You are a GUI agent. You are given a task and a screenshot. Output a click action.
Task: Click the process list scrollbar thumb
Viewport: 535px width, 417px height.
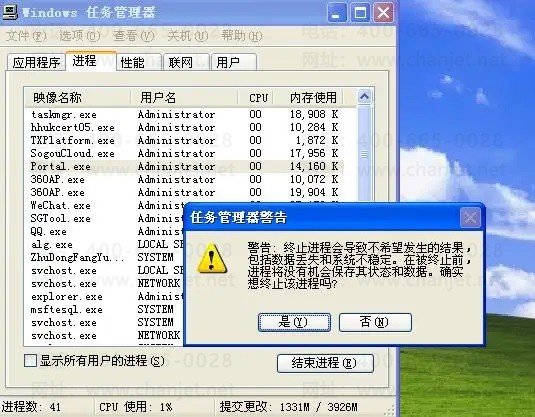click(364, 154)
